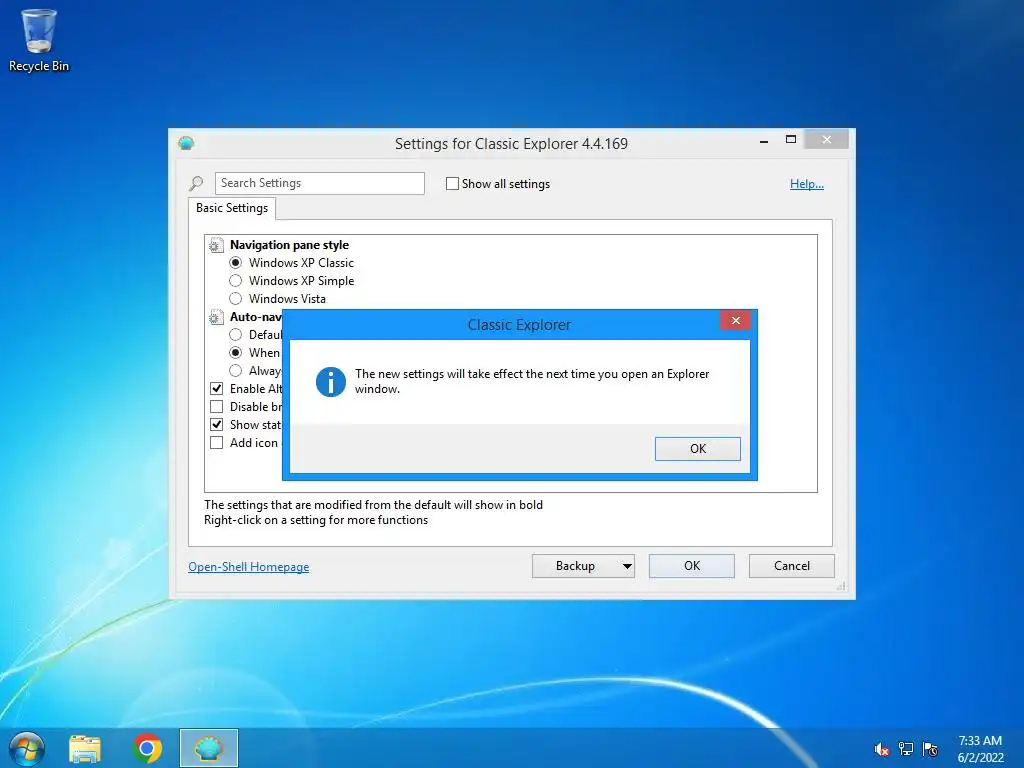Open the Help link
The height and width of the screenshot is (768, 1024).
tap(807, 184)
